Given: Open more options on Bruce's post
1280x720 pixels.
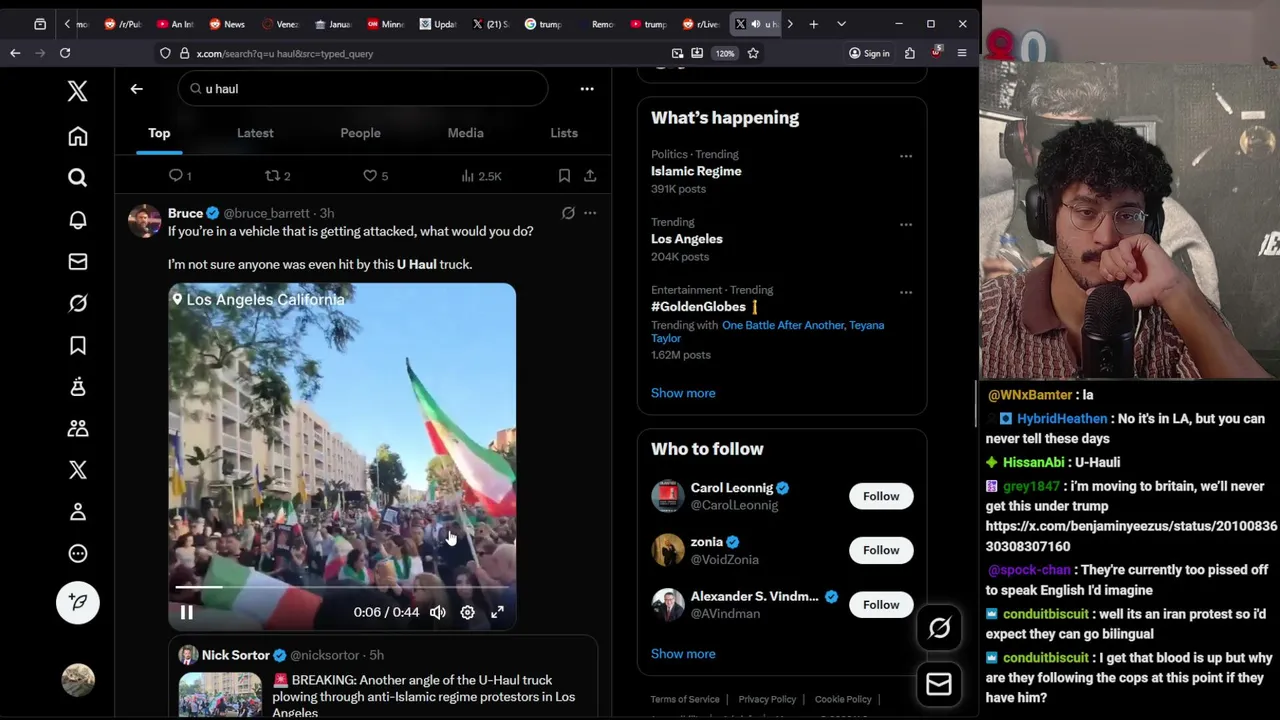Looking at the screenshot, I should click(590, 213).
